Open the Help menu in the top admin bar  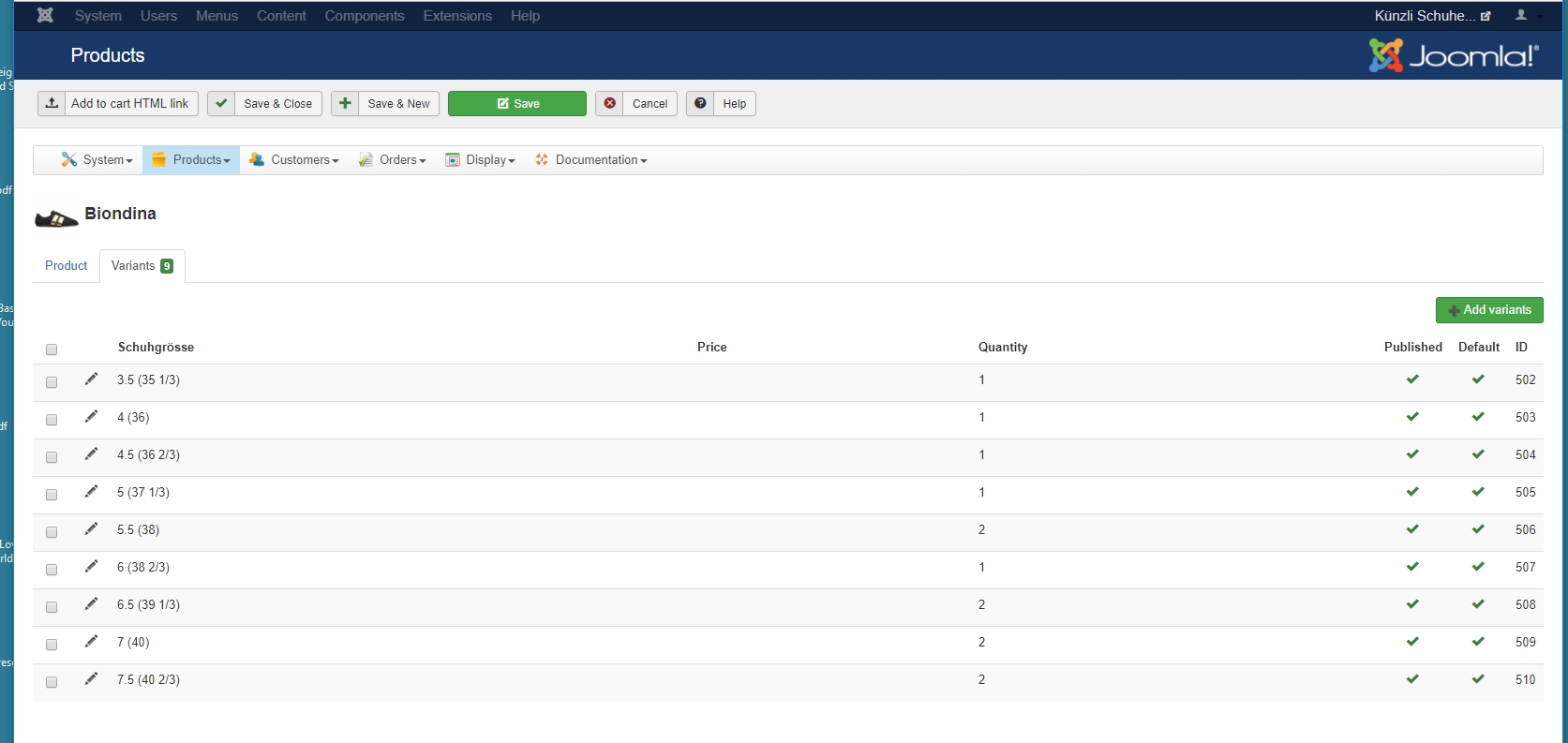tap(525, 16)
